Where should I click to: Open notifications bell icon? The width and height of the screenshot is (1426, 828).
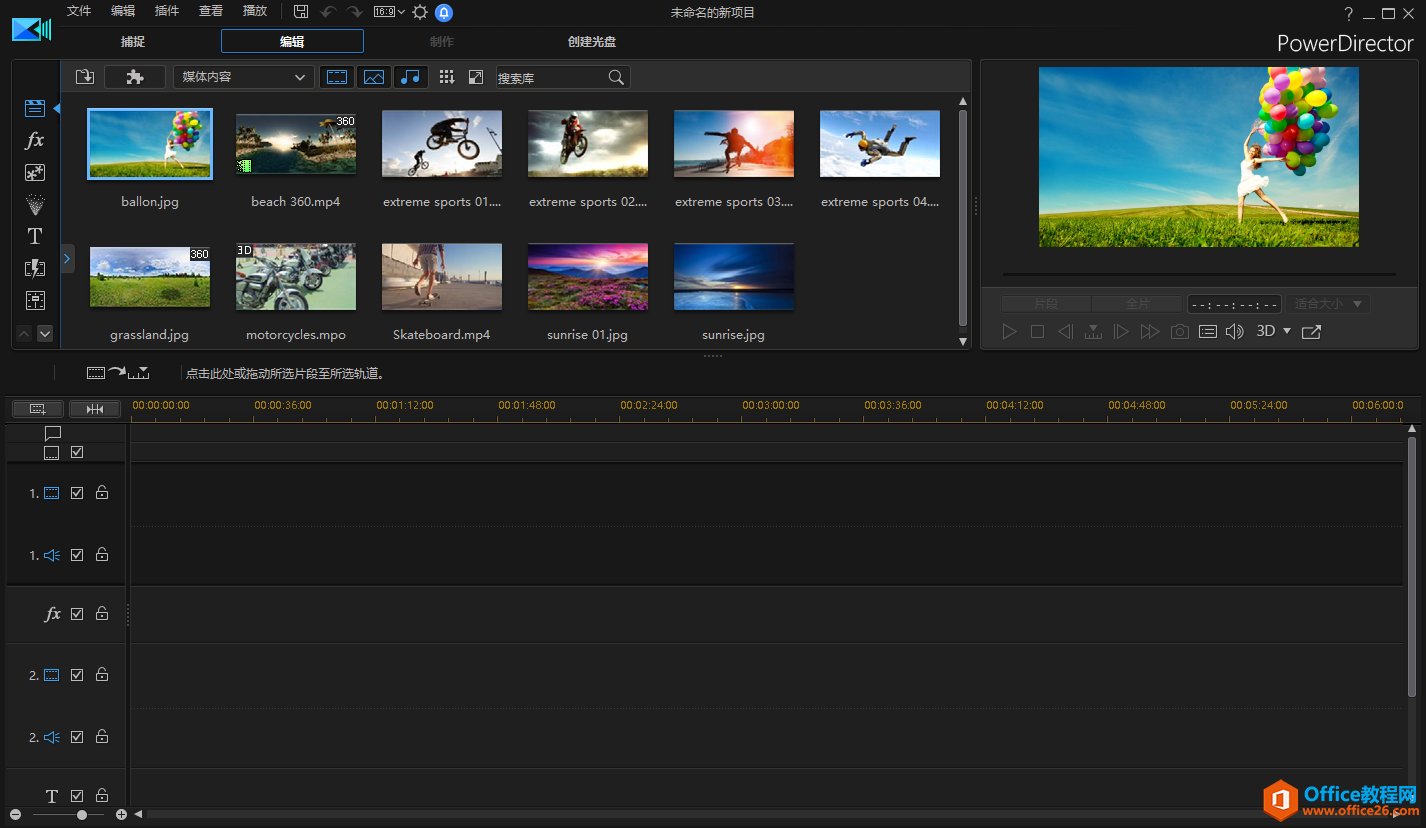pos(444,12)
